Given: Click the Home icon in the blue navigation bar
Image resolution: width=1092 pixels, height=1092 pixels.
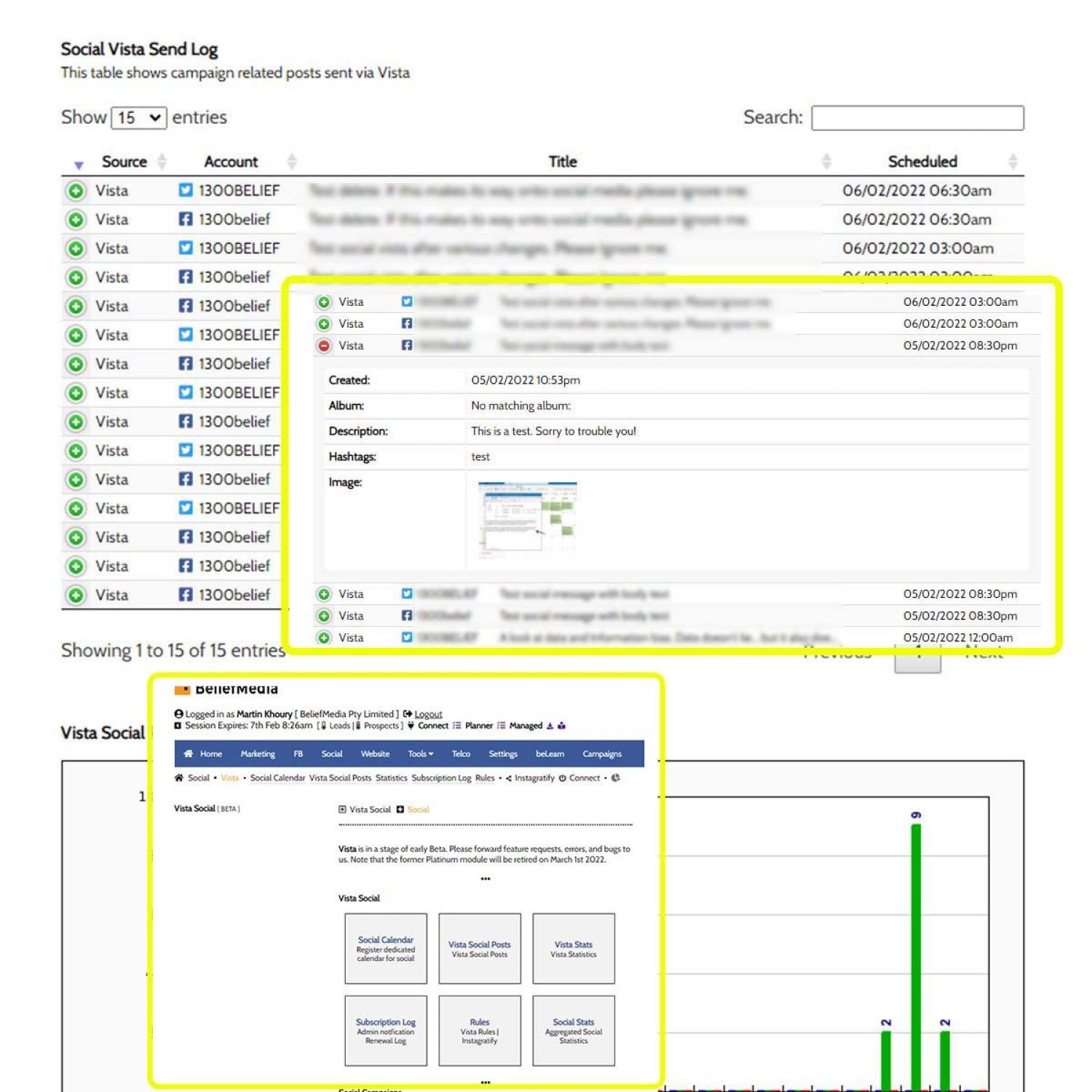Looking at the screenshot, I should tap(189, 754).
